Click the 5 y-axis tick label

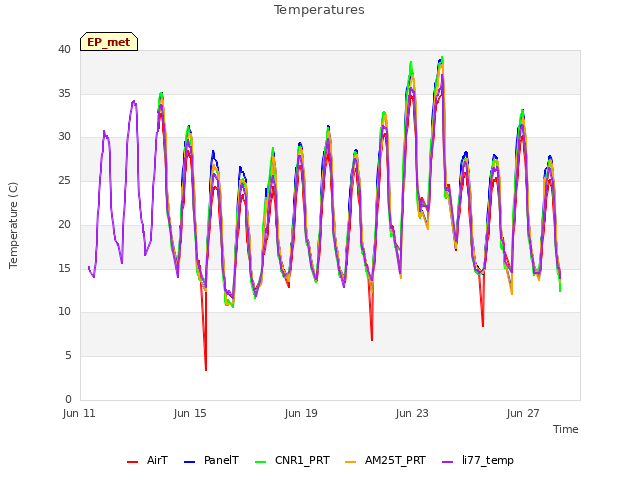coord(68,356)
